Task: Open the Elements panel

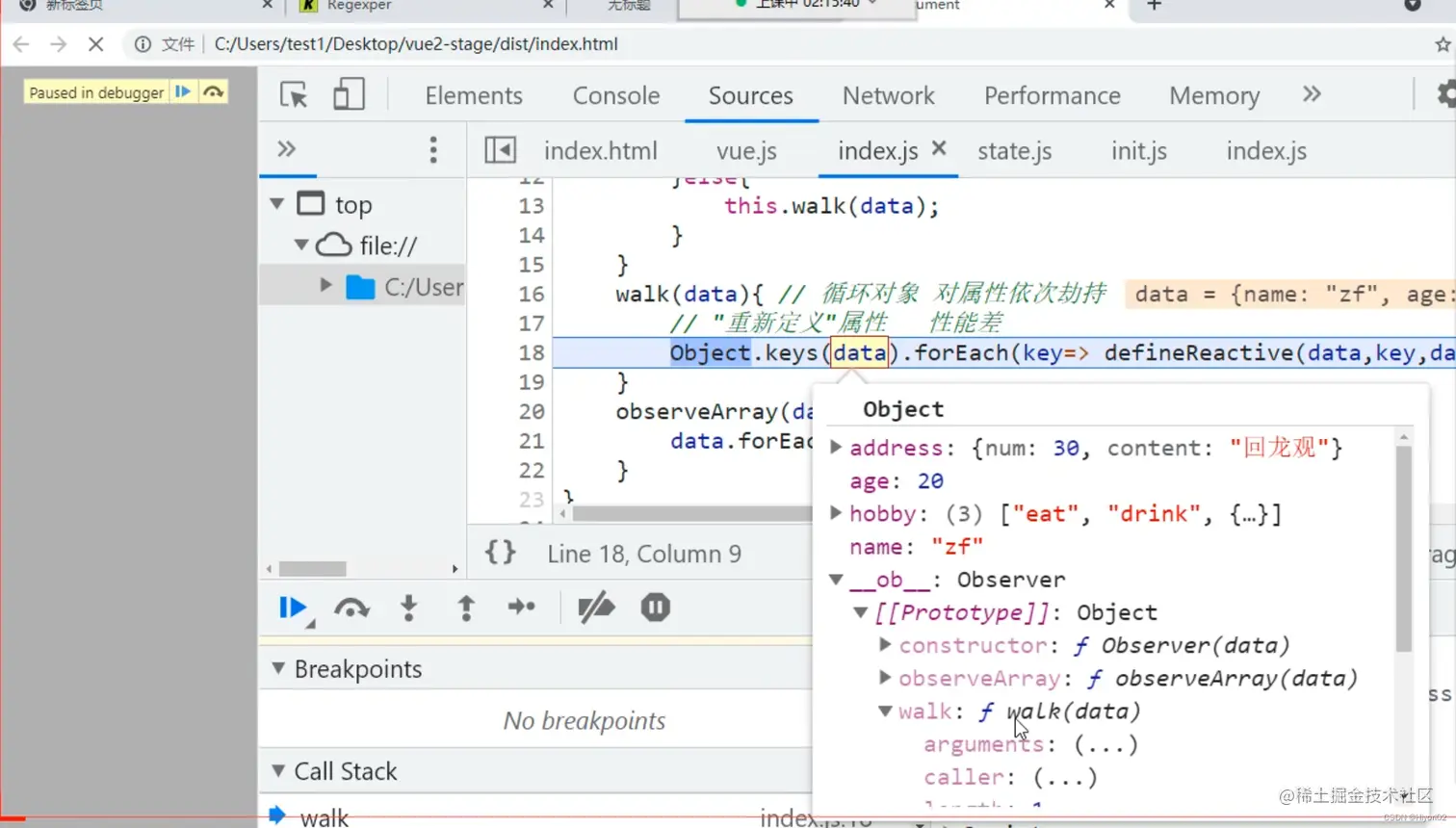Action: pos(474,95)
